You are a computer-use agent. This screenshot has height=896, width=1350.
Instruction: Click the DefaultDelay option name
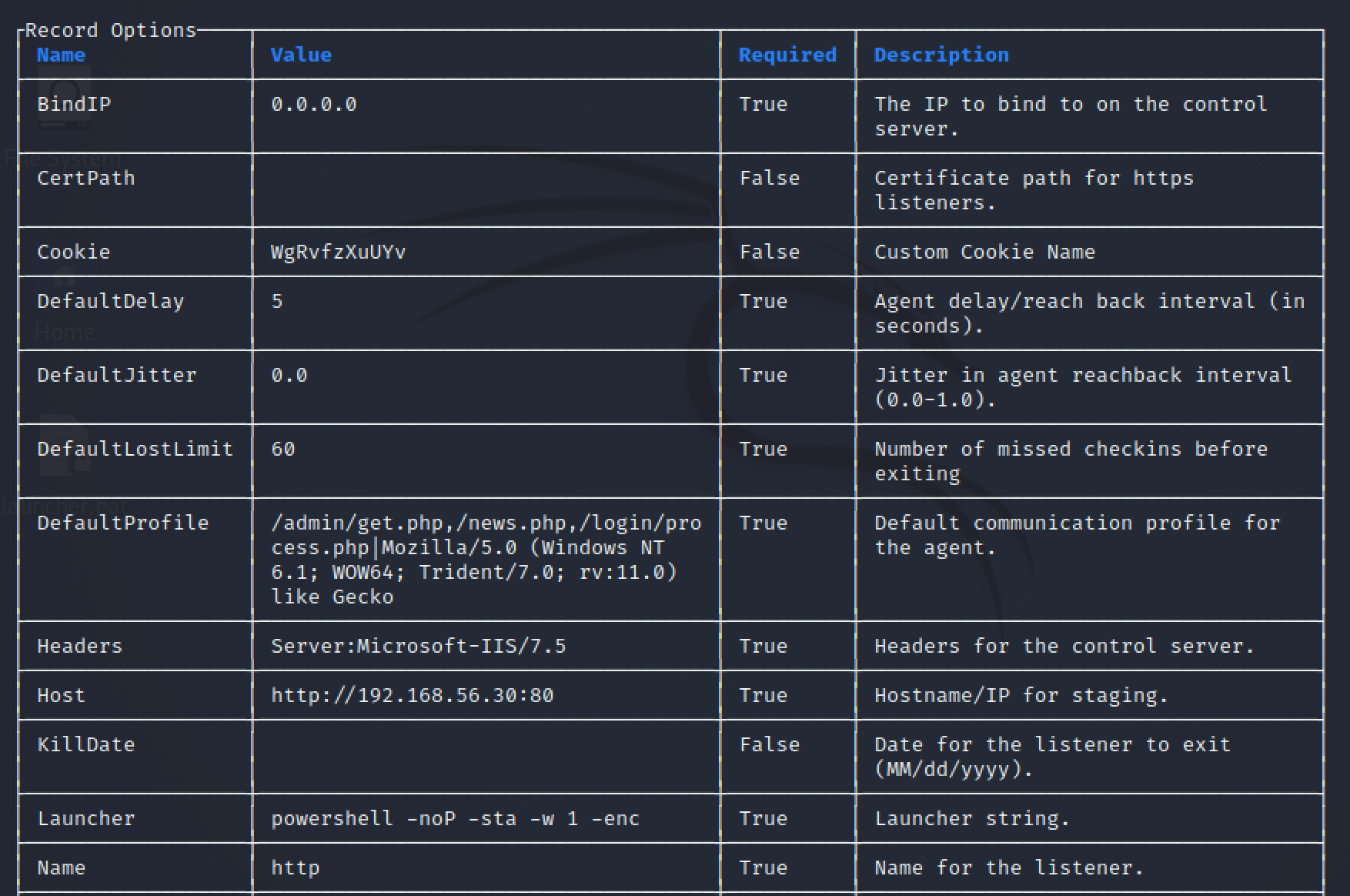point(111,302)
